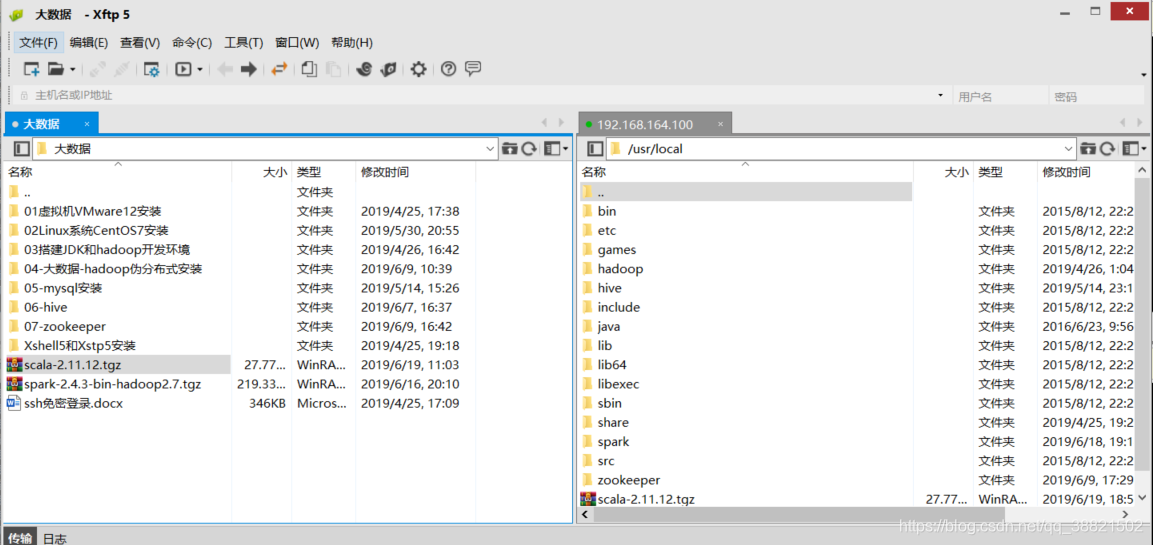Image resolution: width=1153 pixels, height=545 pixels.
Task: Go to parent folder in remote pane
Action: point(1088,149)
